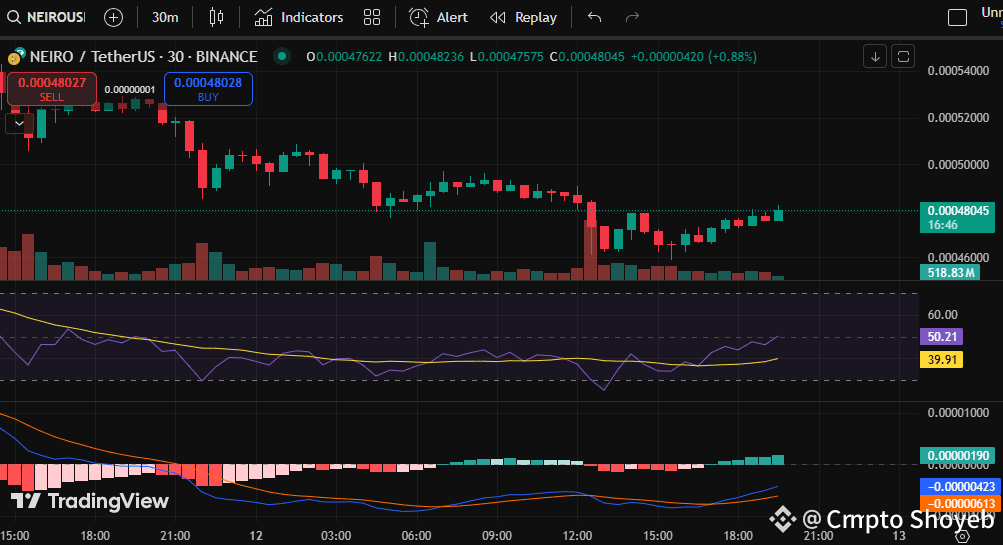
Task: Create a new Alert
Action: [x=438, y=17]
